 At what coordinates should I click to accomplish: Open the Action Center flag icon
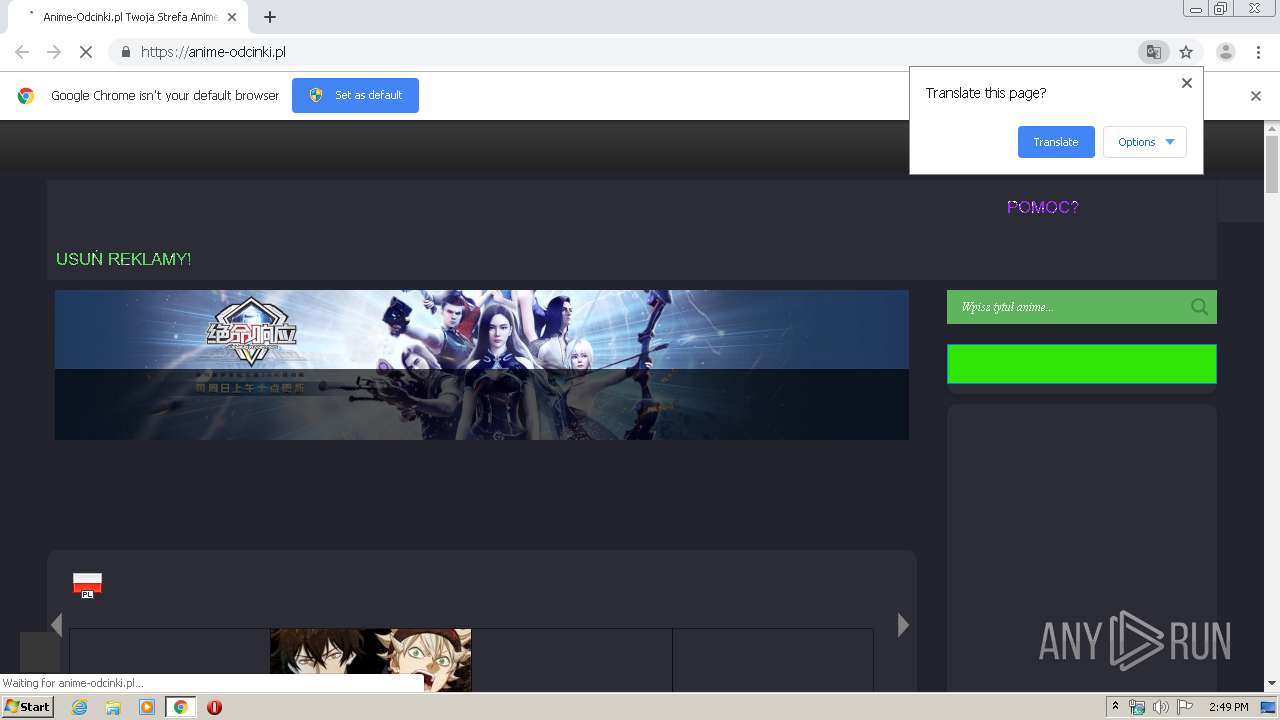pos(1185,707)
